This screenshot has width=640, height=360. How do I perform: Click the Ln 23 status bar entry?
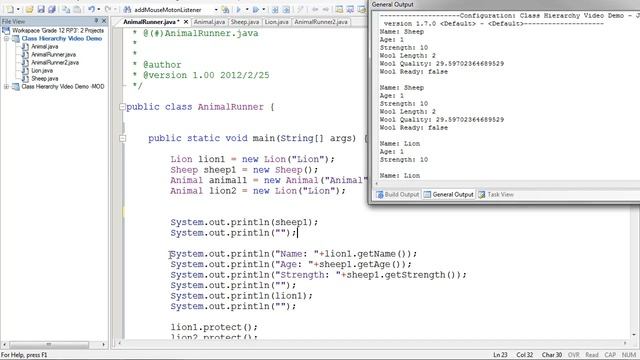click(500, 355)
